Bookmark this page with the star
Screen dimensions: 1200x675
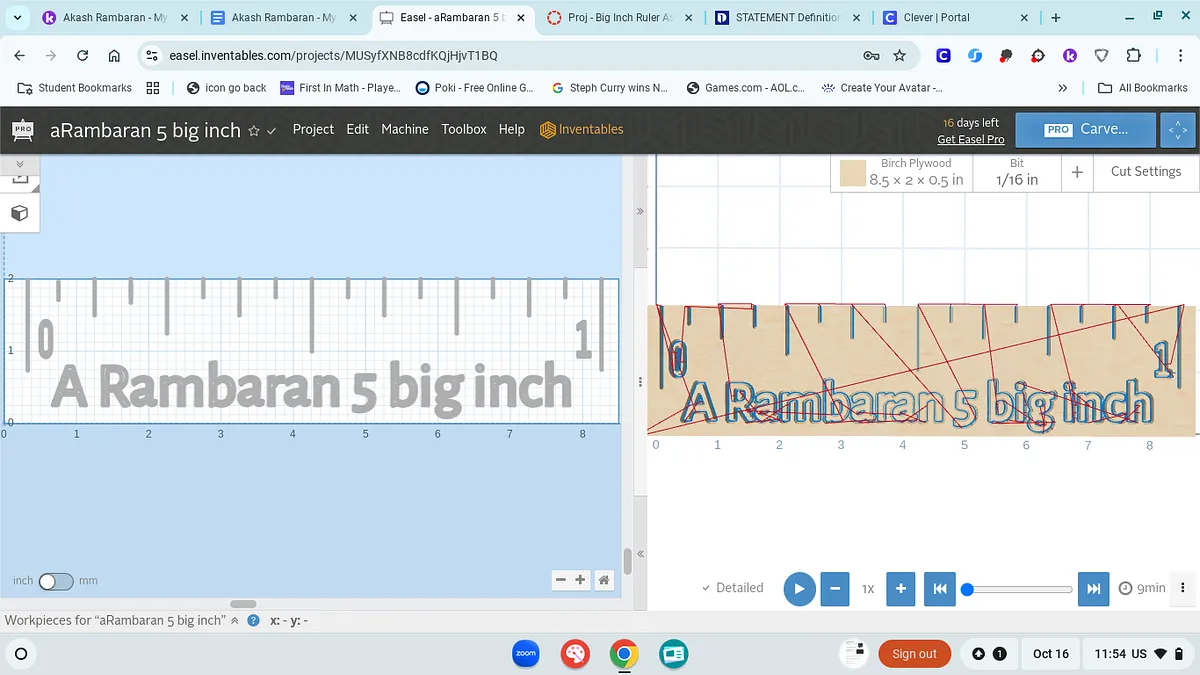(x=899, y=56)
